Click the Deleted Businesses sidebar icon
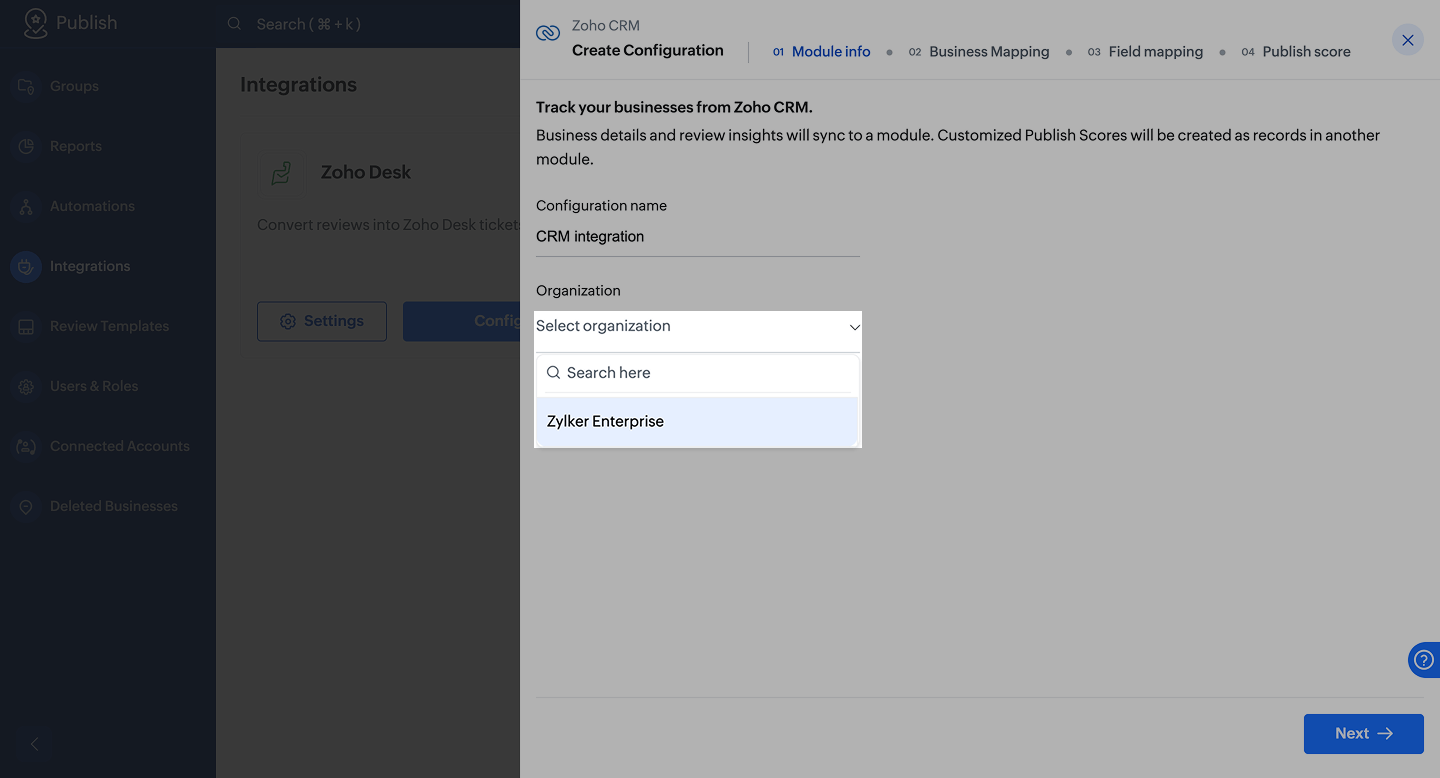This screenshot has height=778, width=1440. tap(27, 506)
